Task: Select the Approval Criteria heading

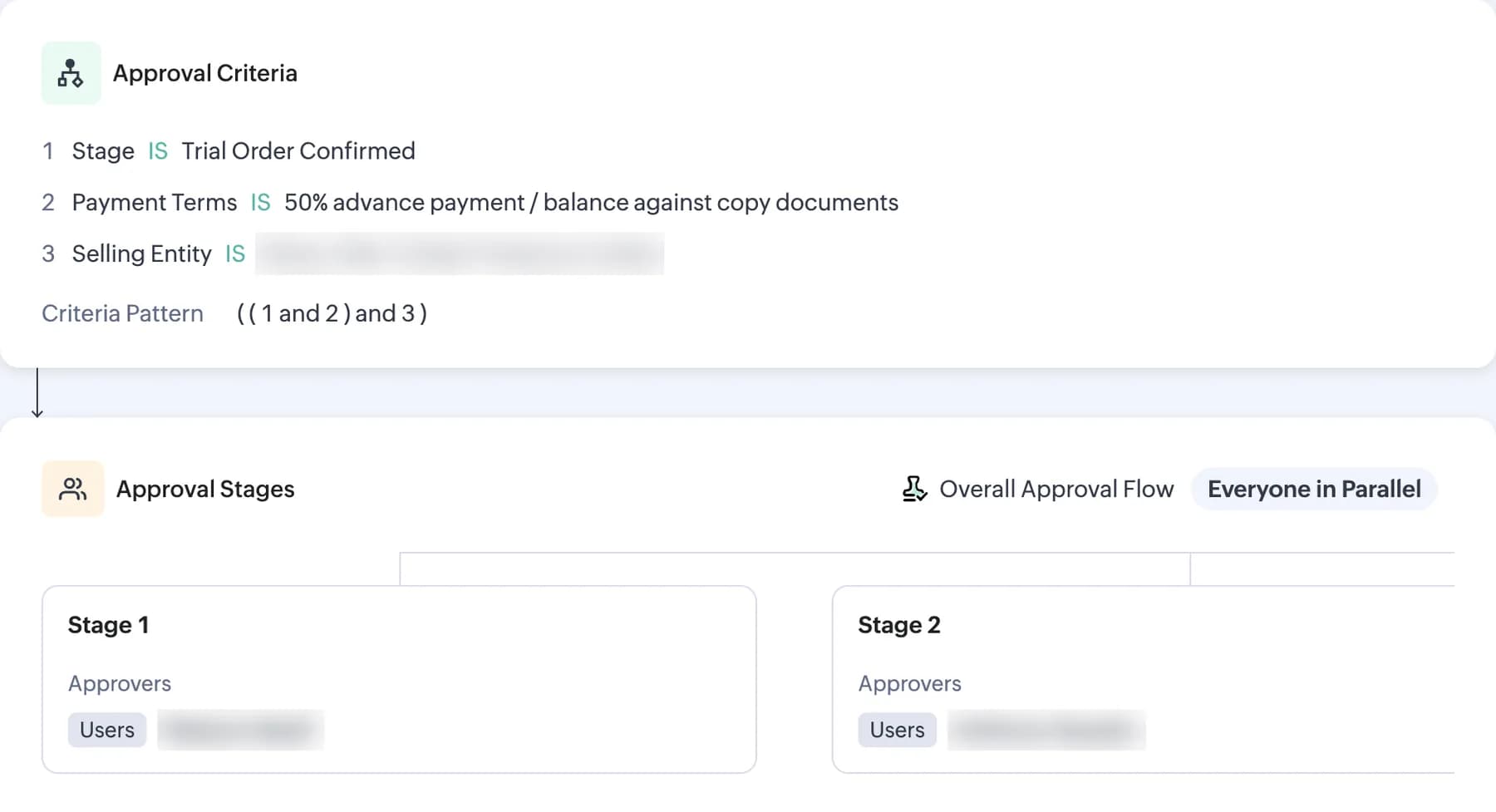Action: click(x=205, y=73)
